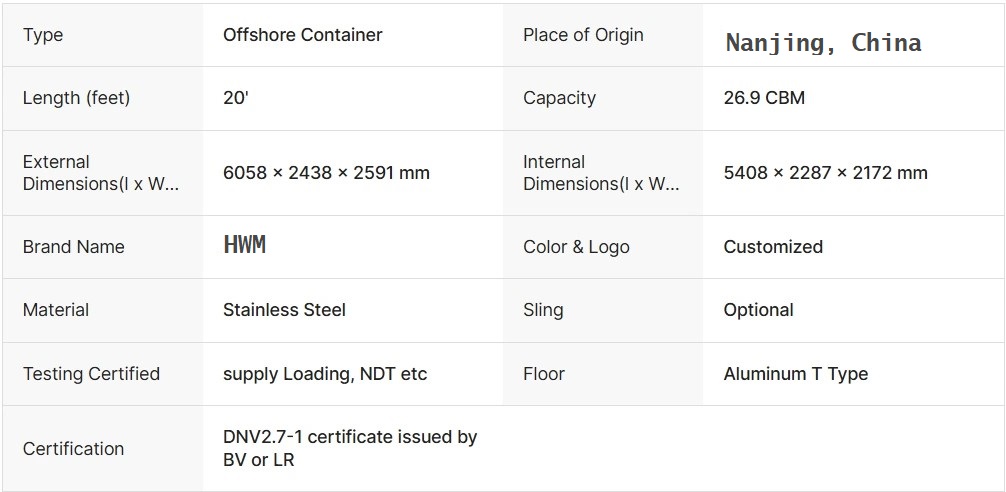Select the "6058 × 2438 × 2591 mm" value
This screenshot has height=492, width=1006.
326,173
